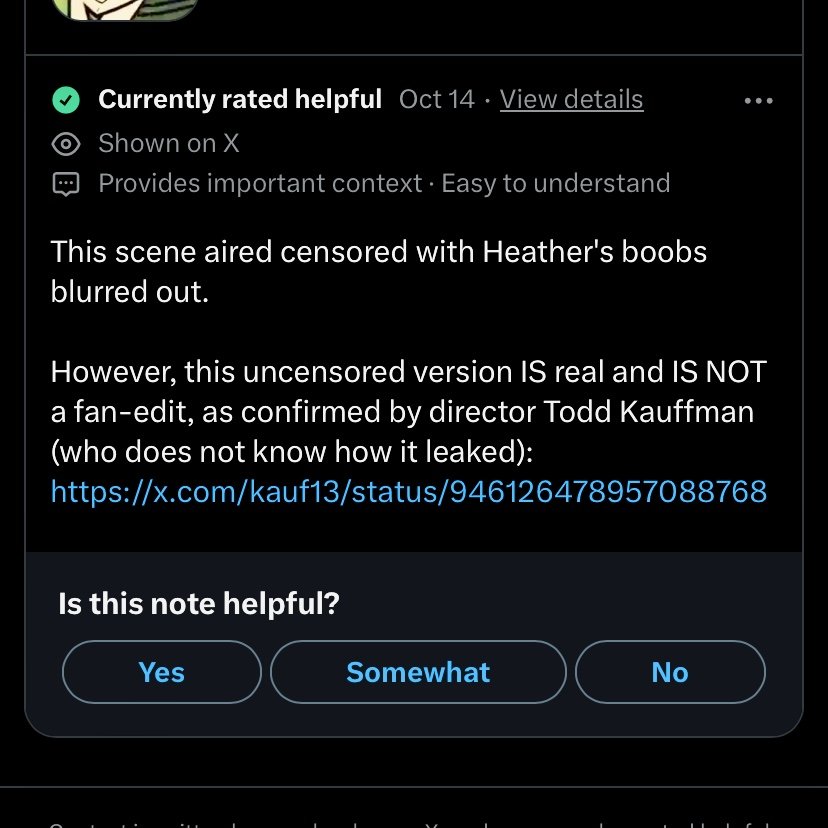This screenshot has height=828, width=828.
Task: Click the eye icon beside Shown on X
Action: click(x=66, y=144)
